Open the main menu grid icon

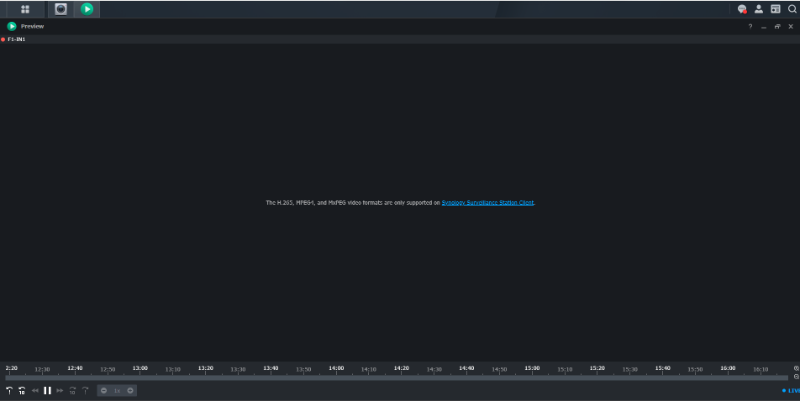point(25,9)
